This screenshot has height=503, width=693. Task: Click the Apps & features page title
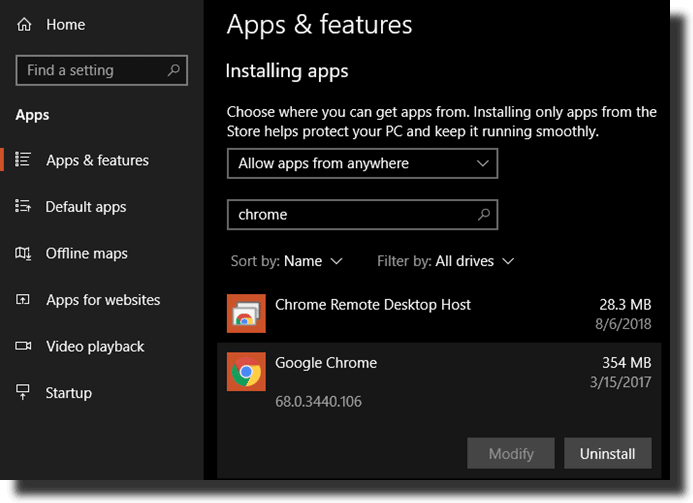[x=319, y=25]
